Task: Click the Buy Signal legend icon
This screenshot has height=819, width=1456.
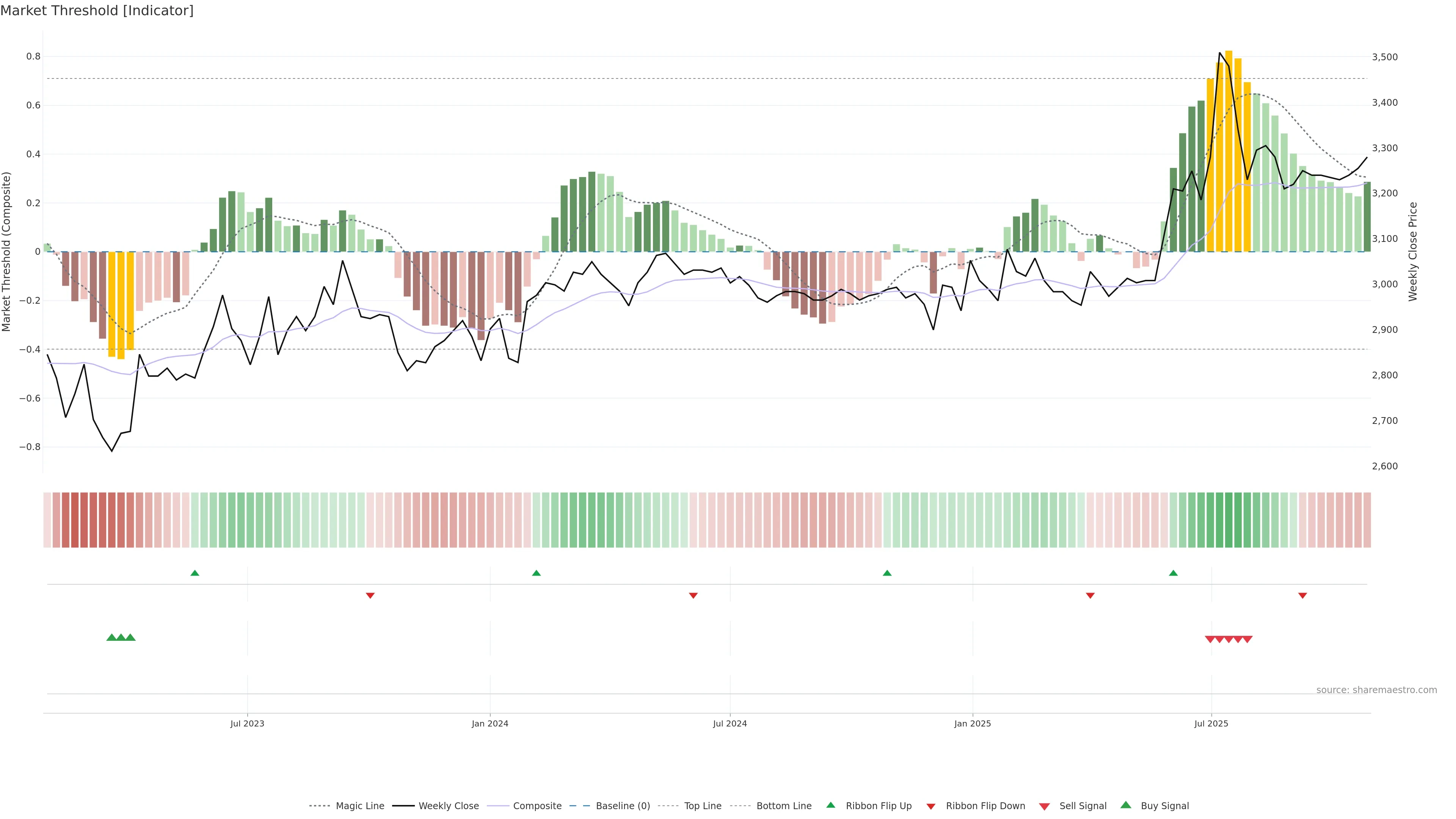Action: [x=1126, y=805]
